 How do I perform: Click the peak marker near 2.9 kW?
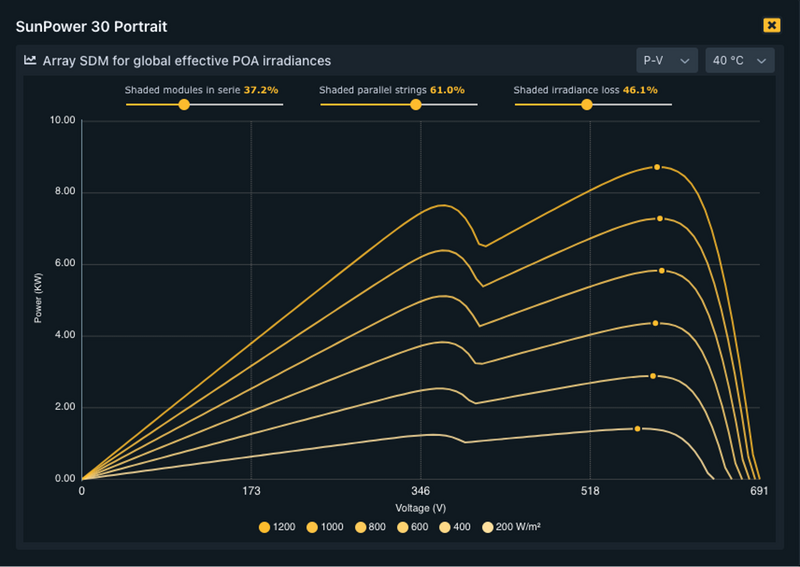(x=653, y=376)
